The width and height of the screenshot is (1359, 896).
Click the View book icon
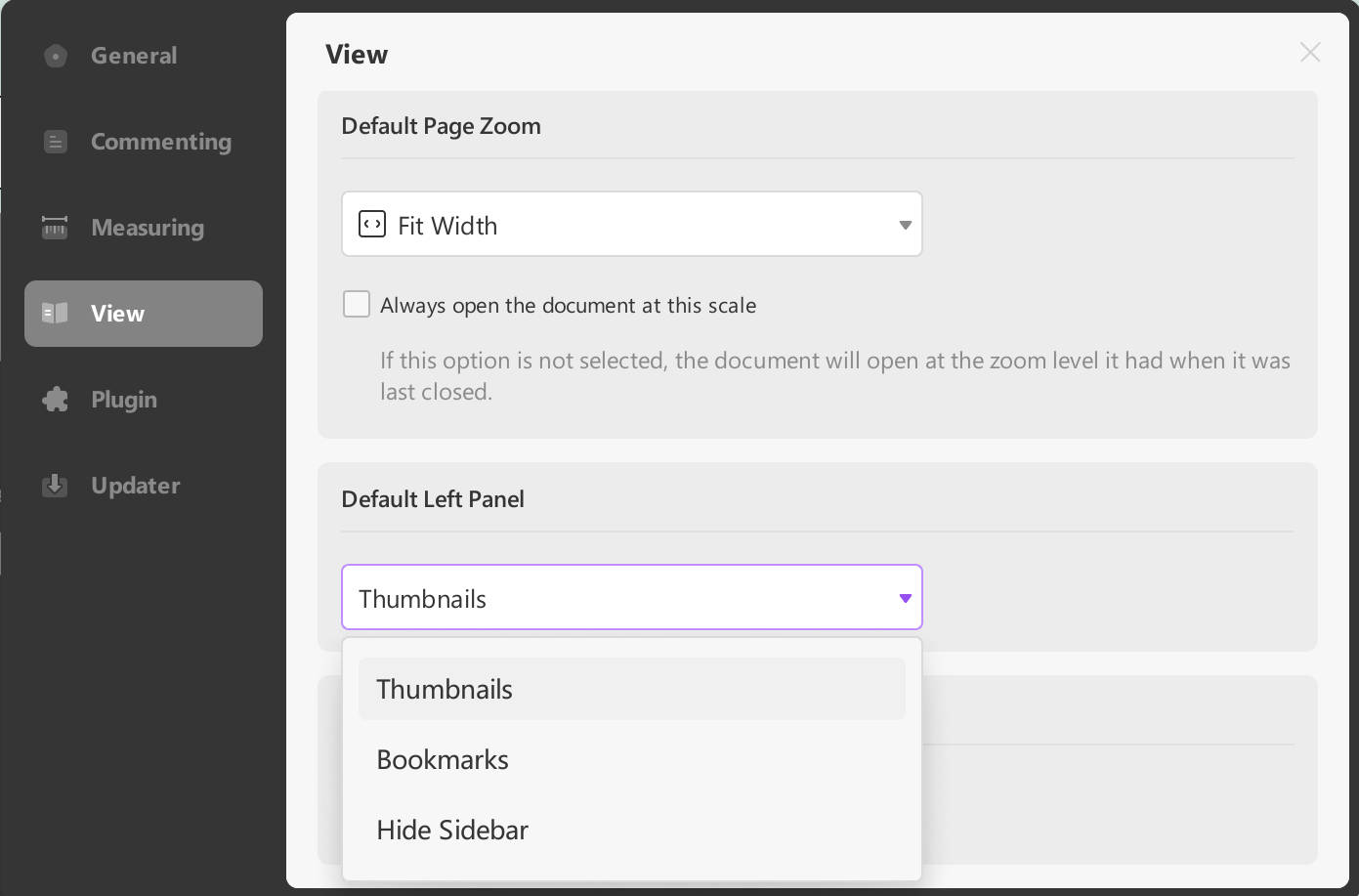pos(55,314)
